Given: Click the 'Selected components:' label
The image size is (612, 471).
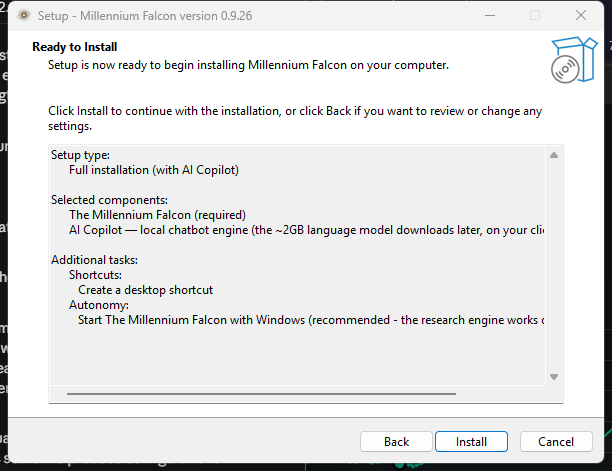Looking at the screenshot, I should click(x=109, y=200).
